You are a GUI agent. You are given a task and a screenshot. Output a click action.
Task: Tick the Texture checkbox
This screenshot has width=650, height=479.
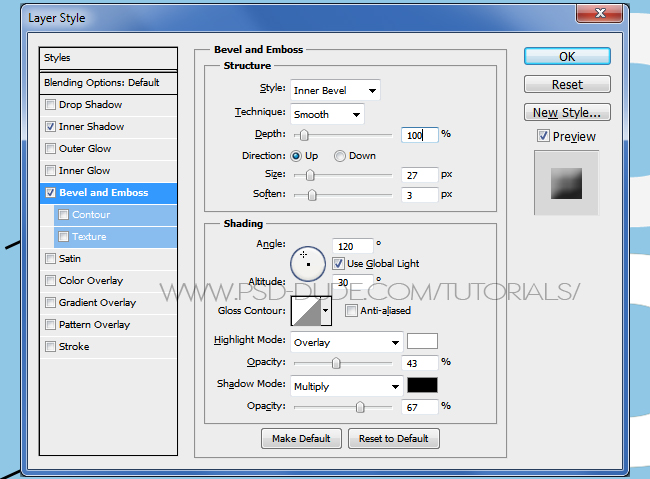click(63, 236)
